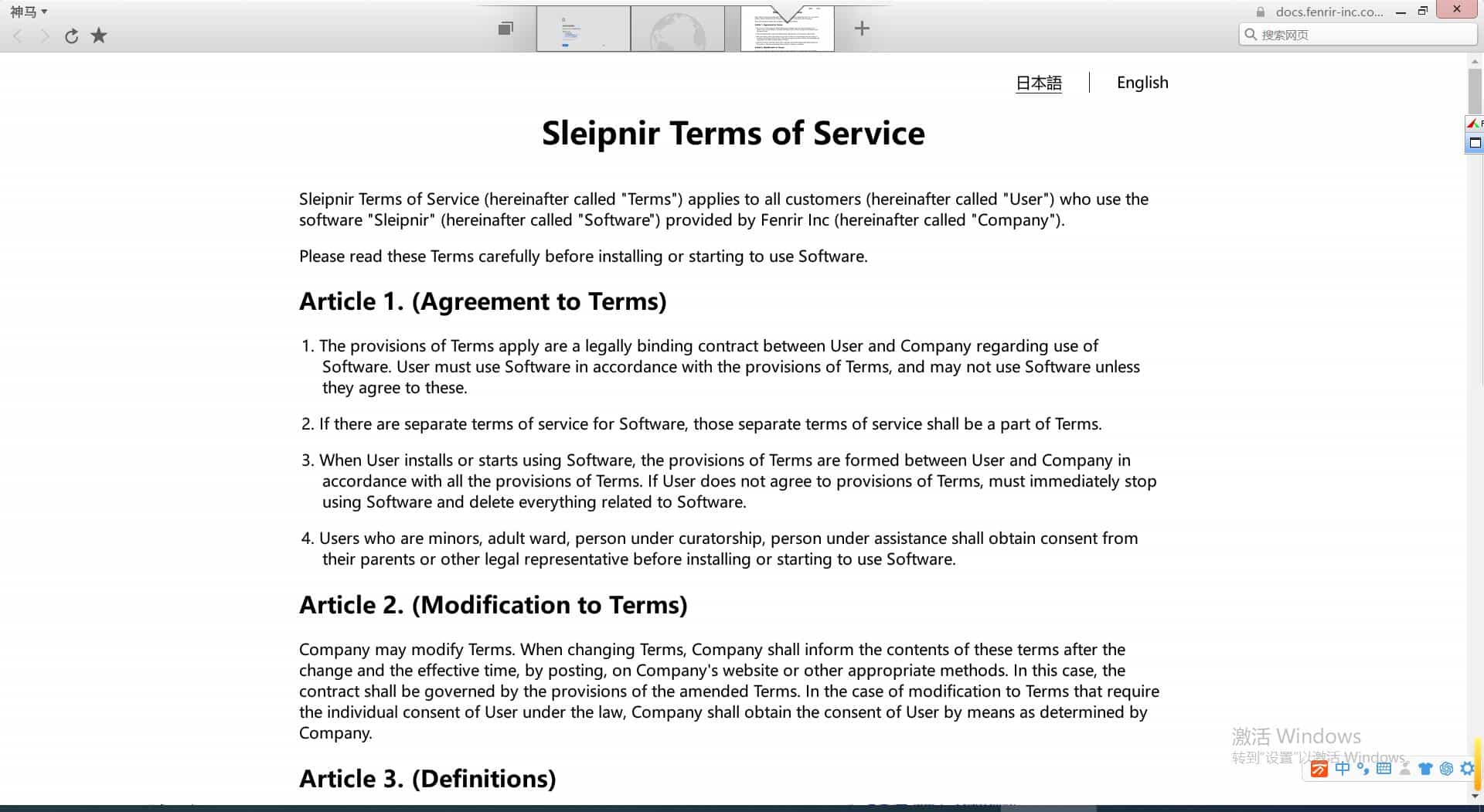Image resolution: width=1484 pixels, height=812 pixels.
Task: Click list item 2 about separate terms
Action: [x=702, y=424]
